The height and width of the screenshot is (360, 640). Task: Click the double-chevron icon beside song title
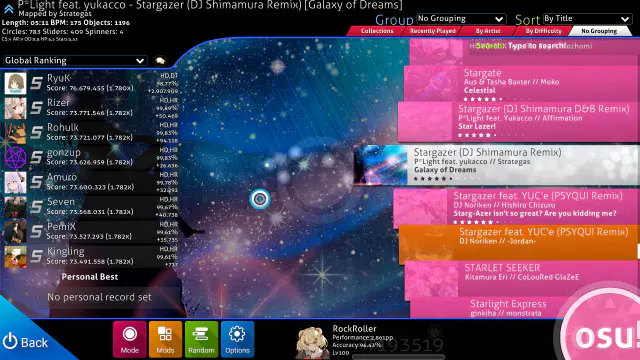point(9,8)
